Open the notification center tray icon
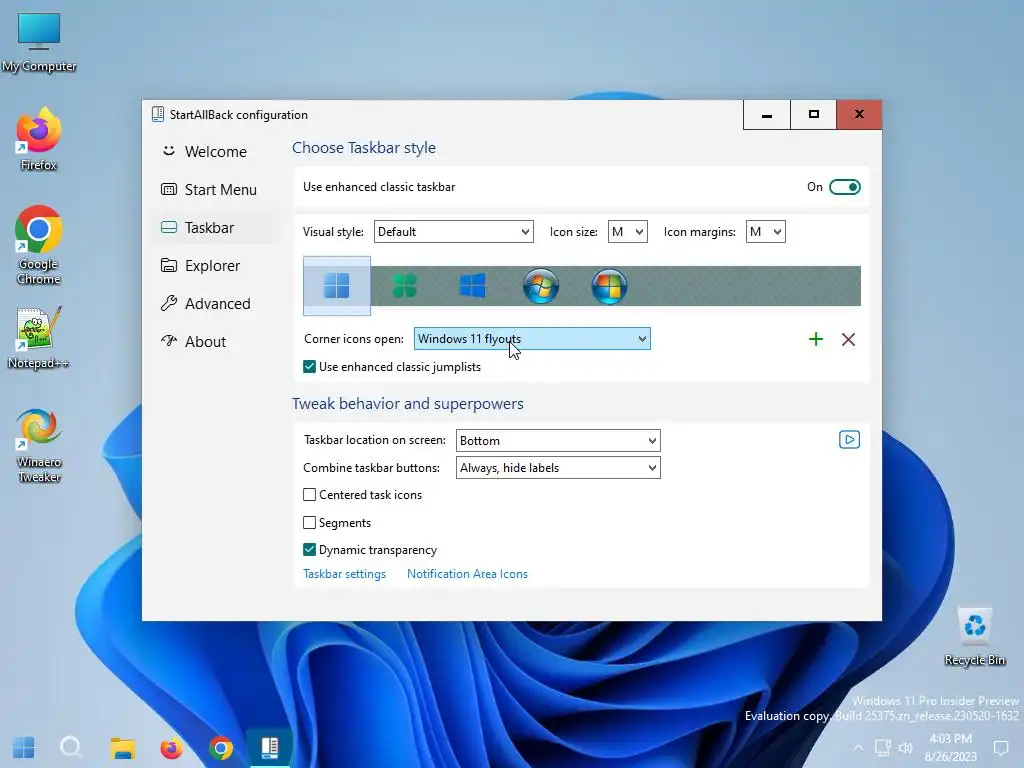 click(1000, 748)
